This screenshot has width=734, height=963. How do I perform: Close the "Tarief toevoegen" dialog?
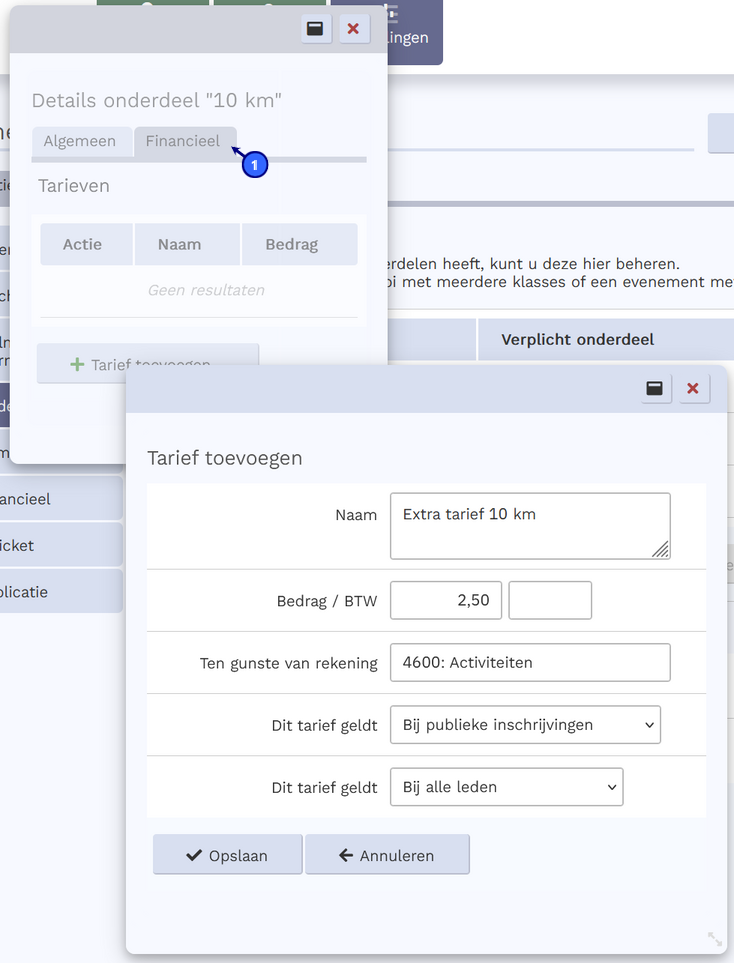(693, 389)
